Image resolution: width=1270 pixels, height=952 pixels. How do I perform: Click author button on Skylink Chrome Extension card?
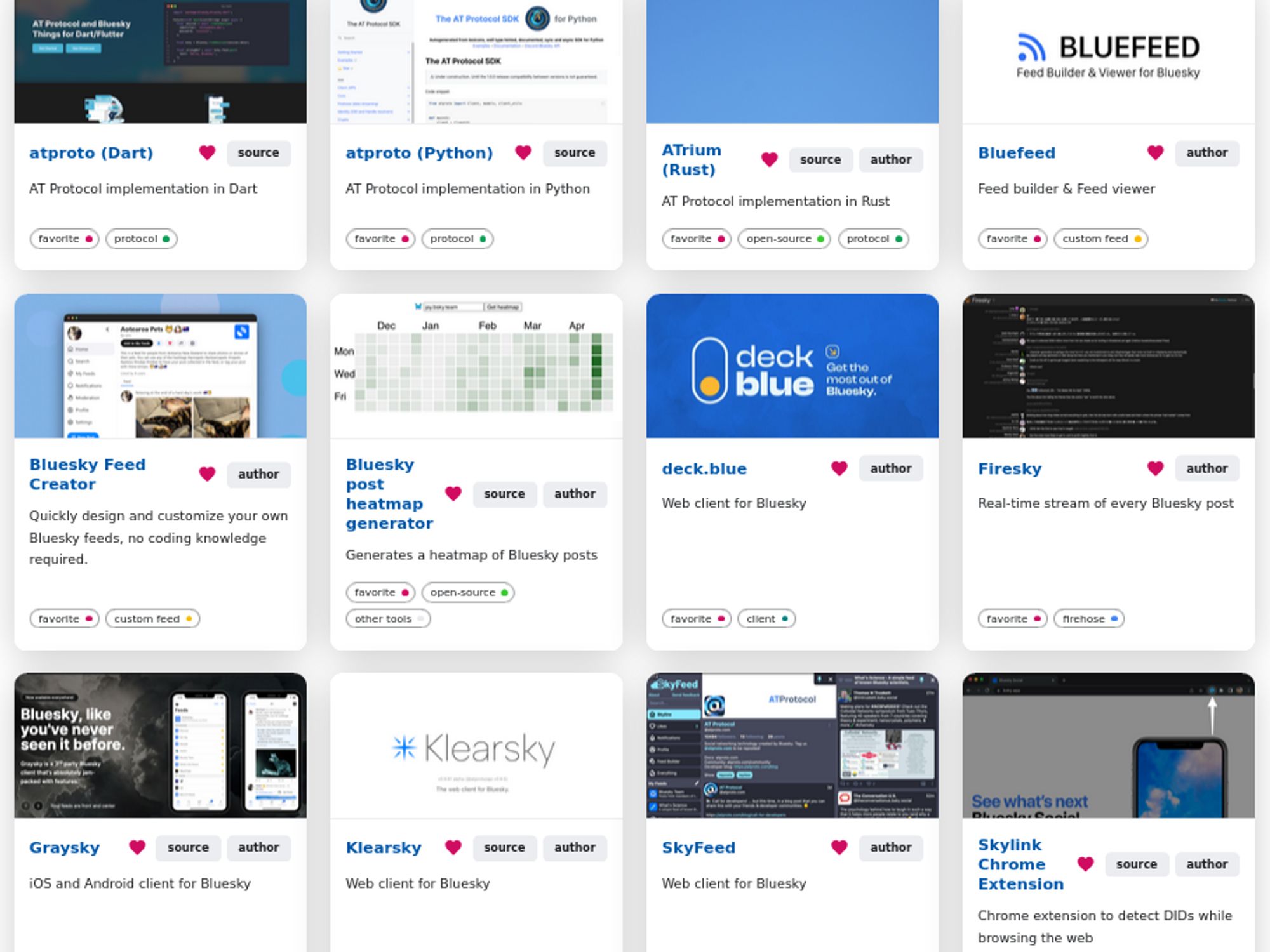click(1207, 864)
